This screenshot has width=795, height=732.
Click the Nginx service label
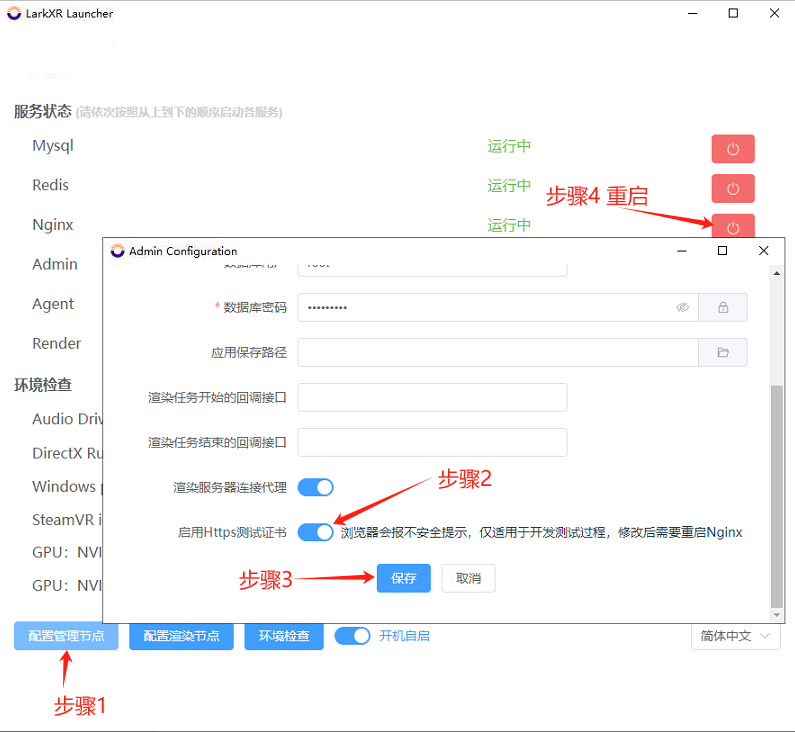(x=53, y=225)
